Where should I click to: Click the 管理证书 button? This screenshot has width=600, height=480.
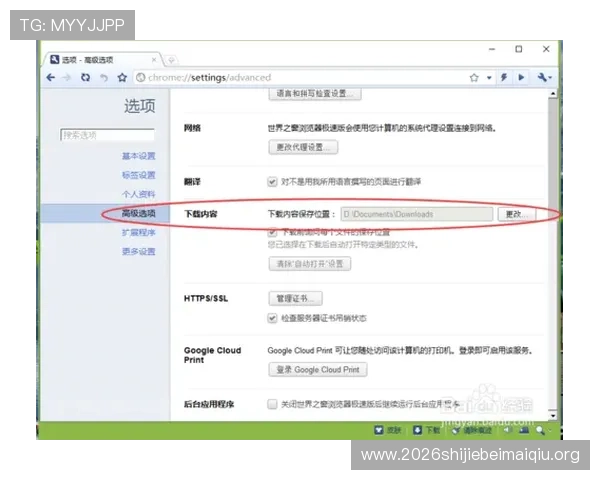coord(295,298)
